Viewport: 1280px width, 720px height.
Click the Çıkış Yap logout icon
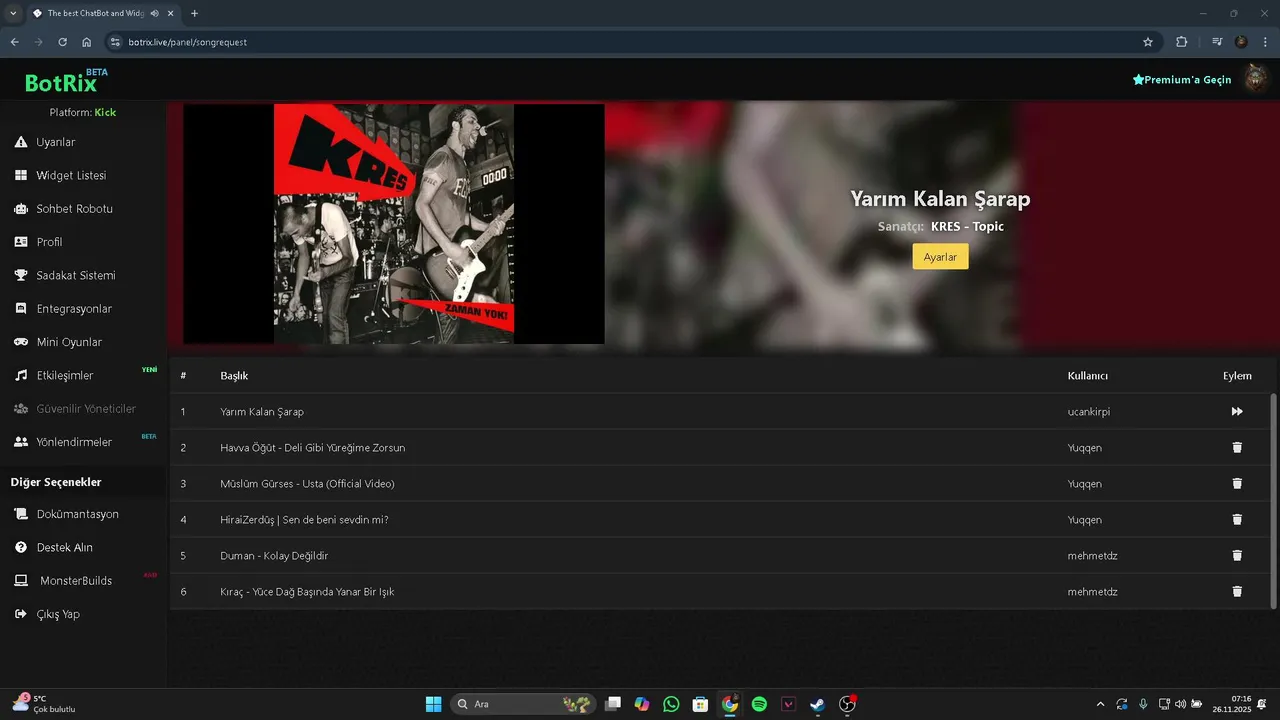point(20,614)
